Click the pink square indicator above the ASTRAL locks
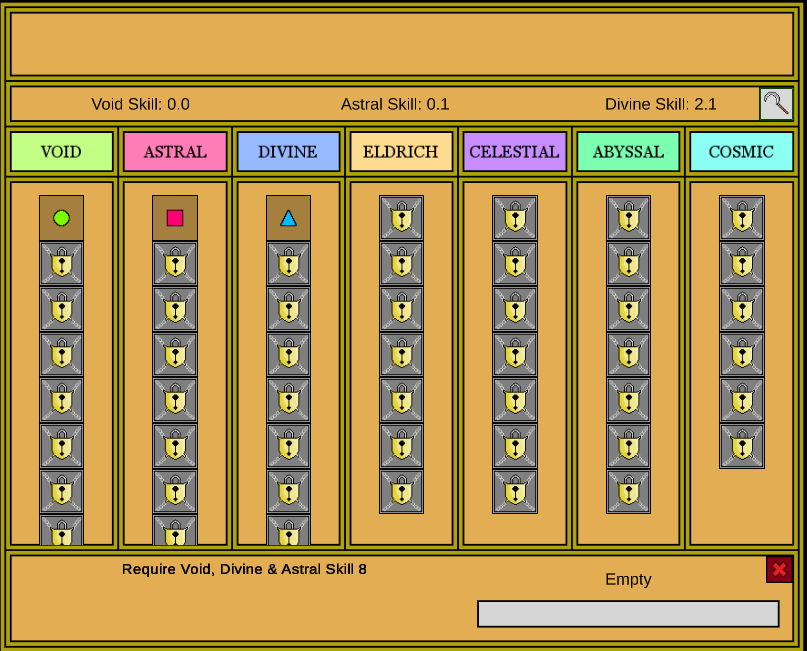This screenshot has height=651, width=807. click(175, 216)
